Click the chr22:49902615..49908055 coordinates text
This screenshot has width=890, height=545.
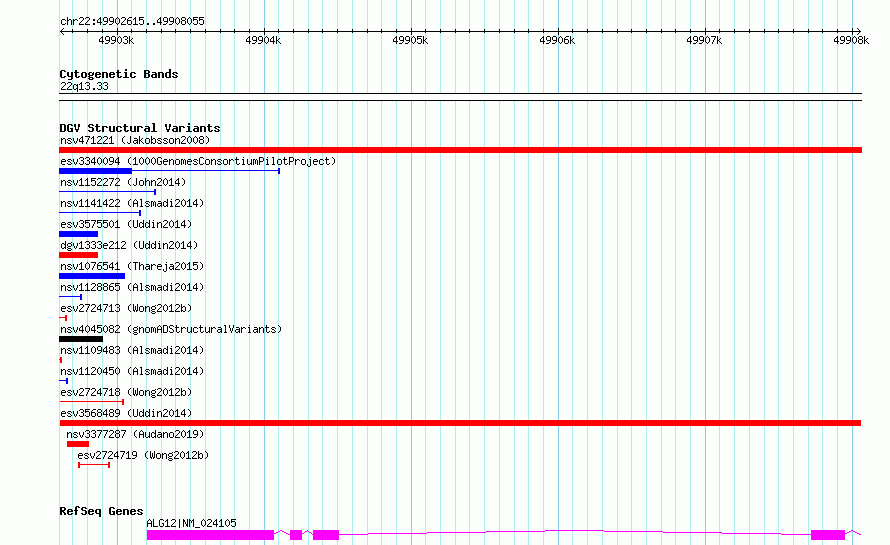coord(132,22)
